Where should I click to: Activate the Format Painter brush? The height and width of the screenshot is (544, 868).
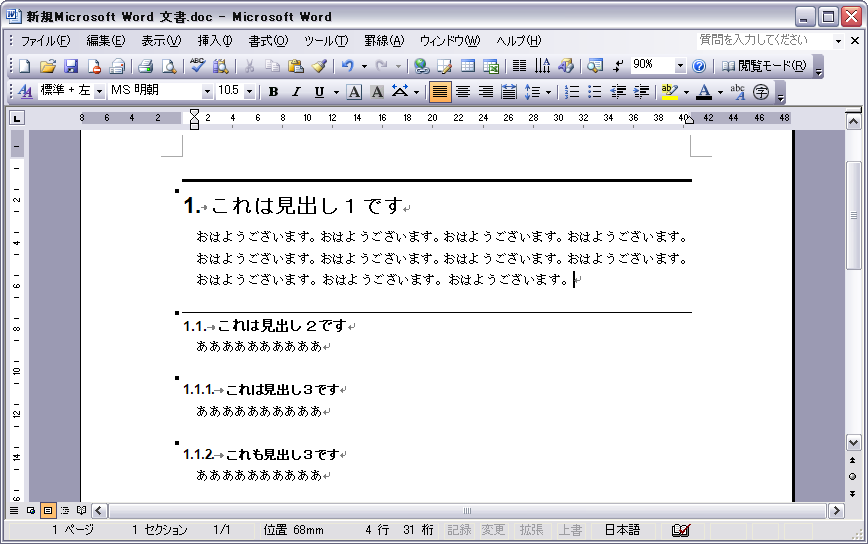coord(319,66)
